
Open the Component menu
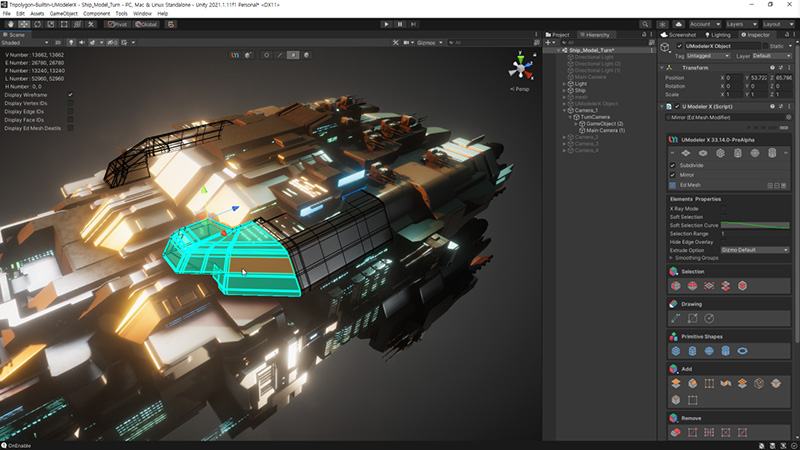(x=96, y=14)
